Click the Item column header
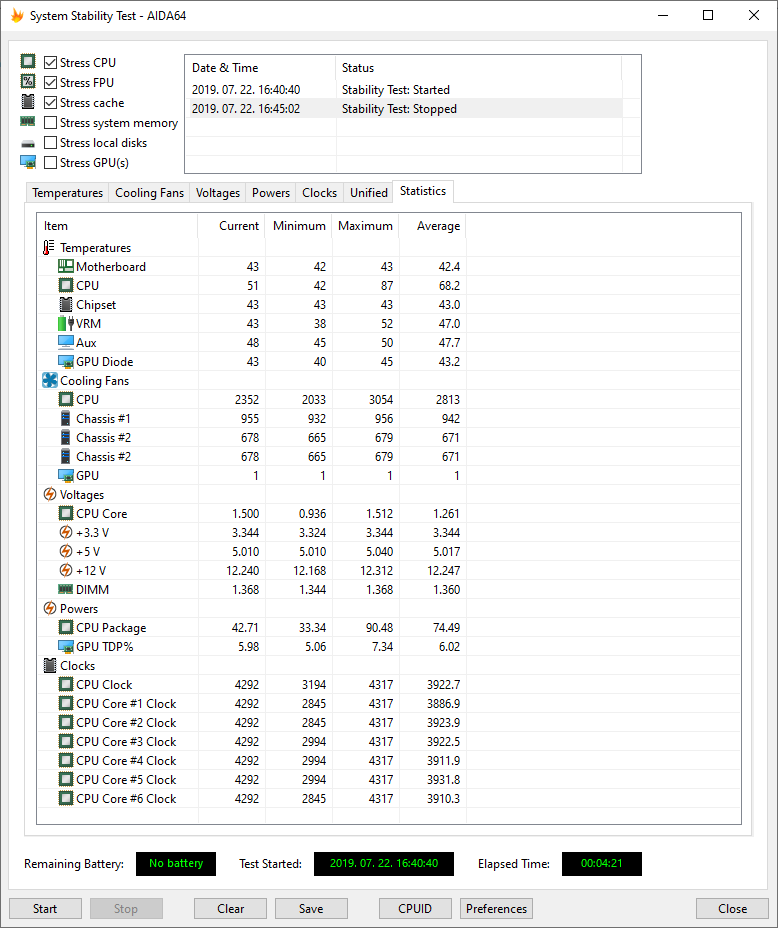Image resolution: width=778 pixels, height=928 pixels. tap(117, 225)
